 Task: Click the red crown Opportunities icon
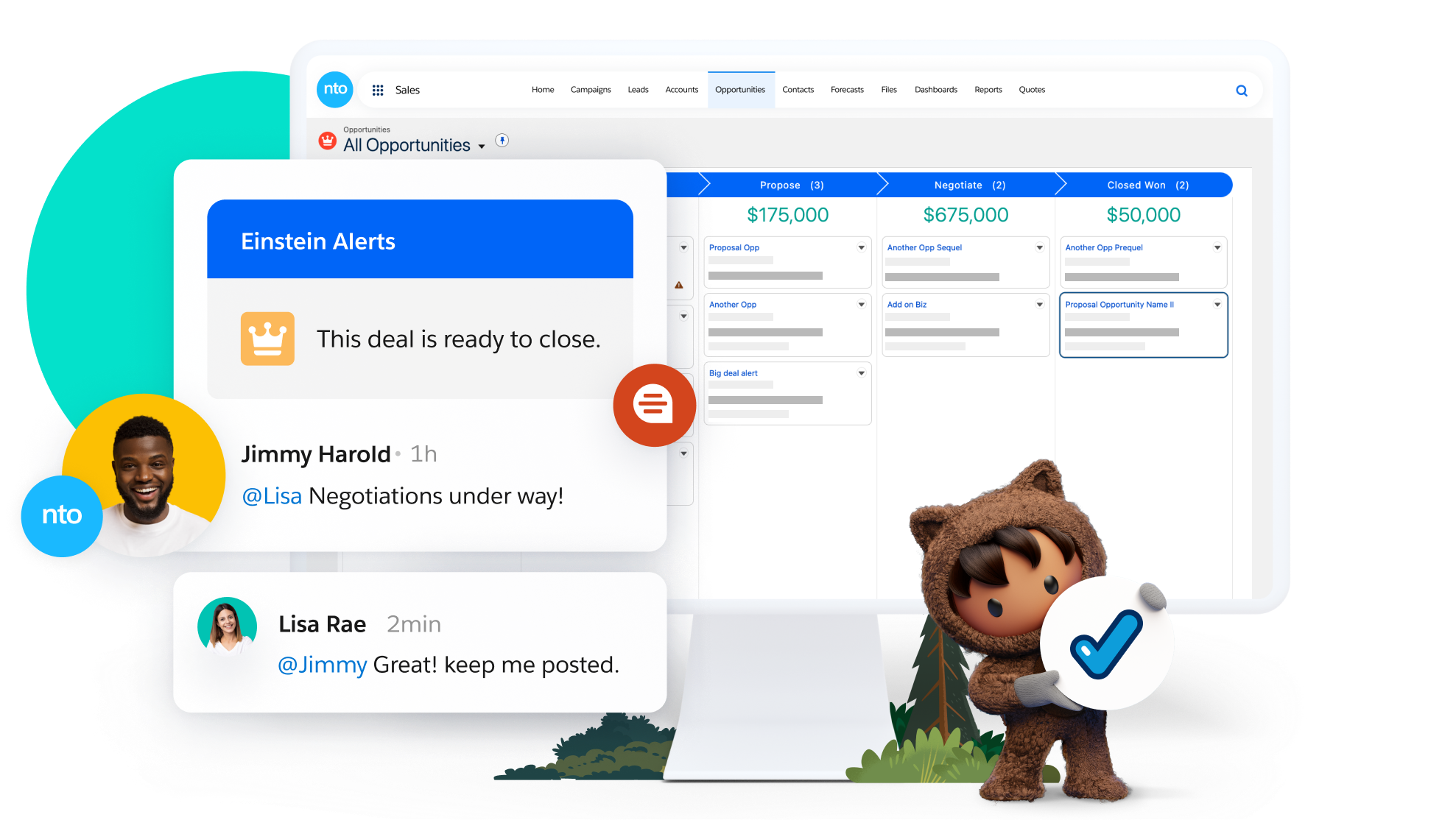click(x=328, y=140)
